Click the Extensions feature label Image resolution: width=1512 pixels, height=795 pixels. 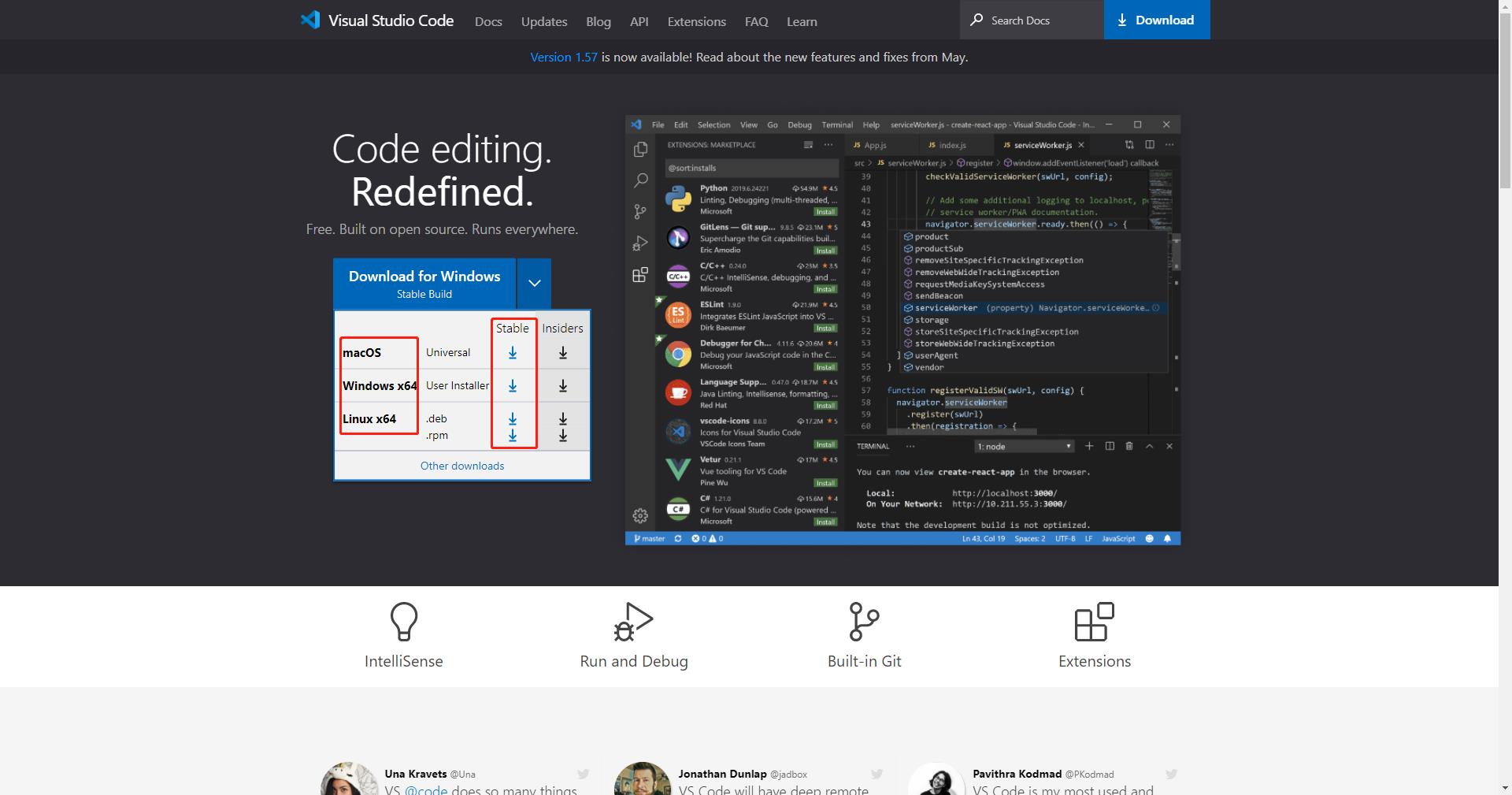click(x=1095, y=661)
